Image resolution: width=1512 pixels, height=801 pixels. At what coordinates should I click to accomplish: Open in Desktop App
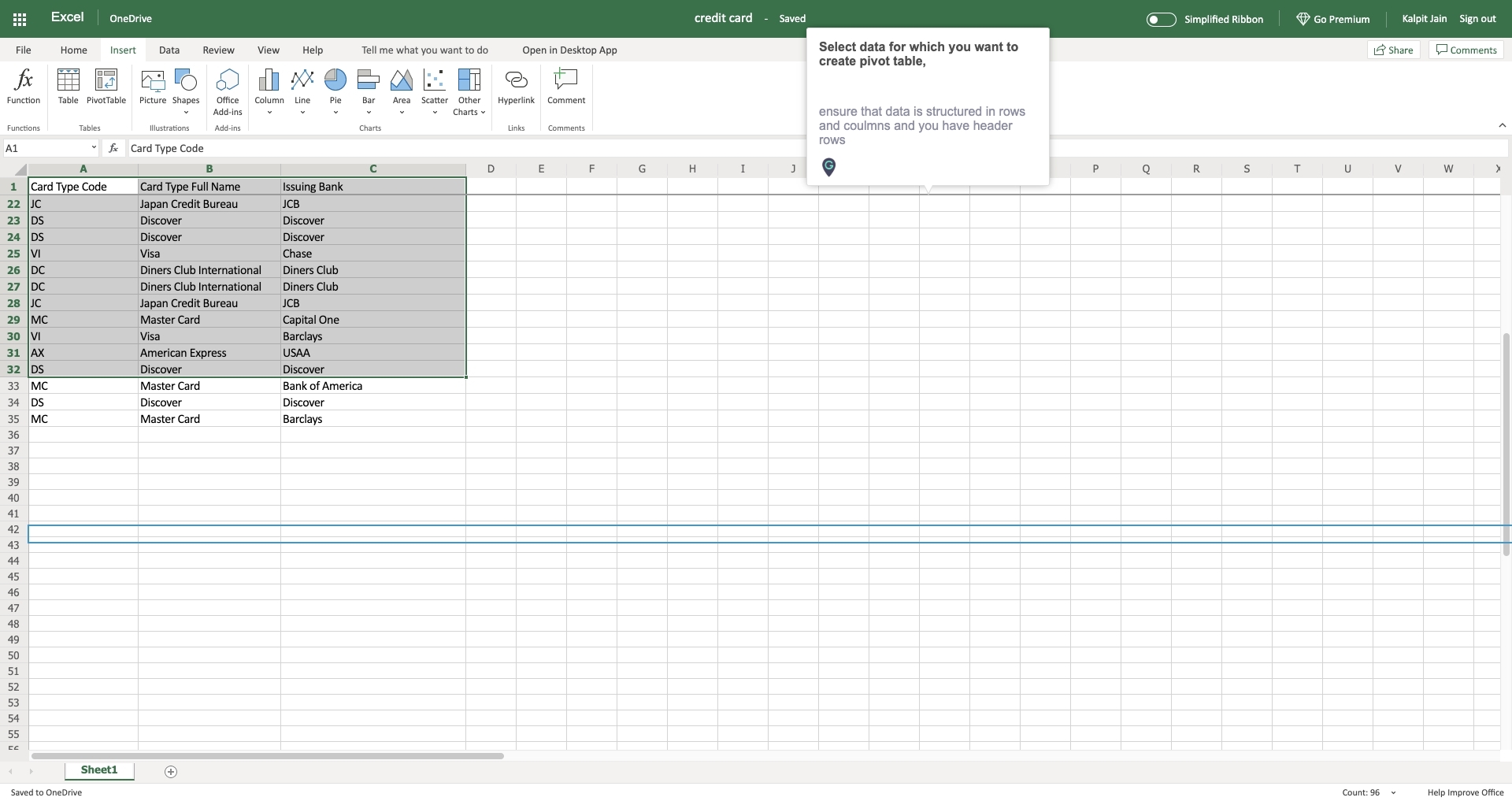[569, 50]
